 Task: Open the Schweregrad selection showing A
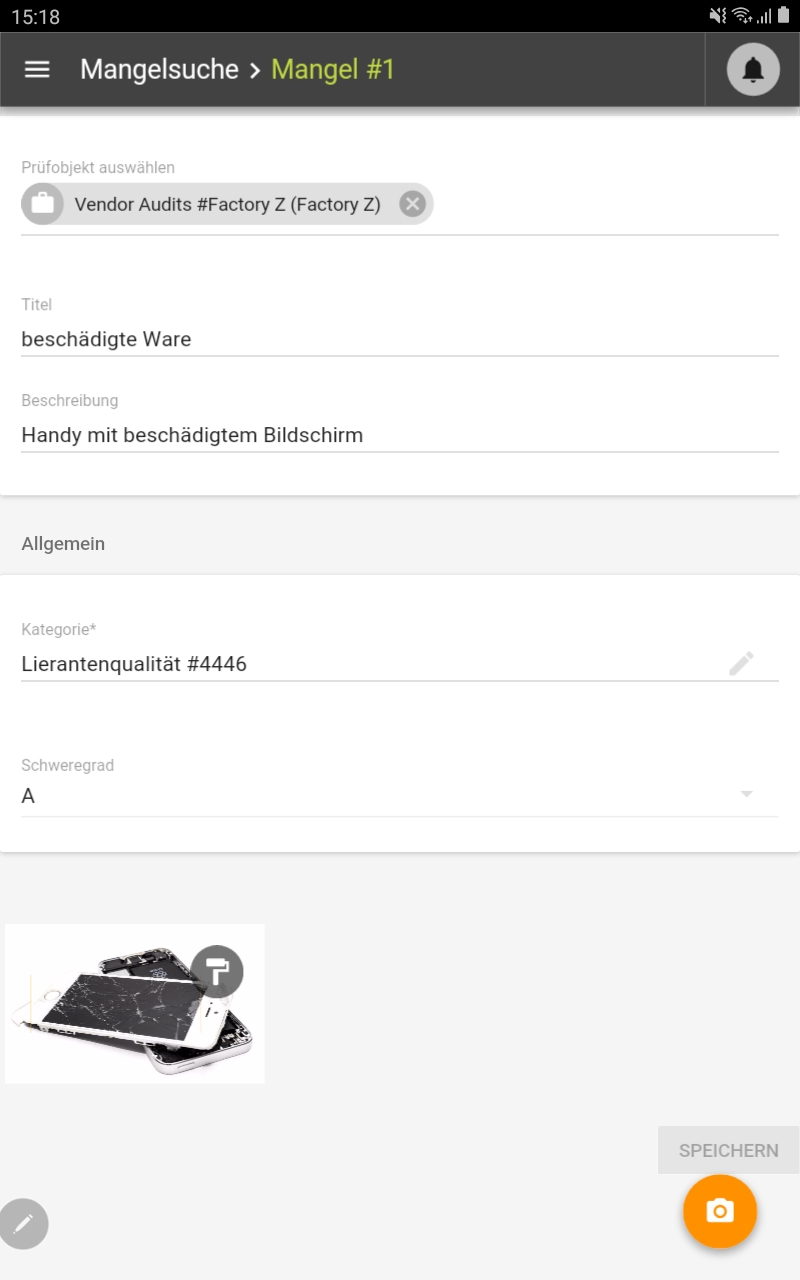(x=380, y=796)
